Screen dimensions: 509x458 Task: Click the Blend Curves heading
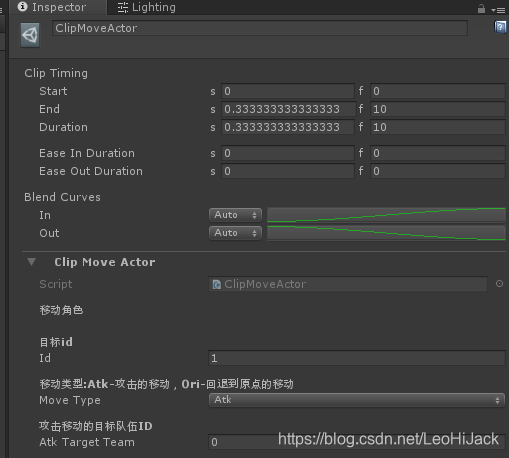tap(62, 197)
